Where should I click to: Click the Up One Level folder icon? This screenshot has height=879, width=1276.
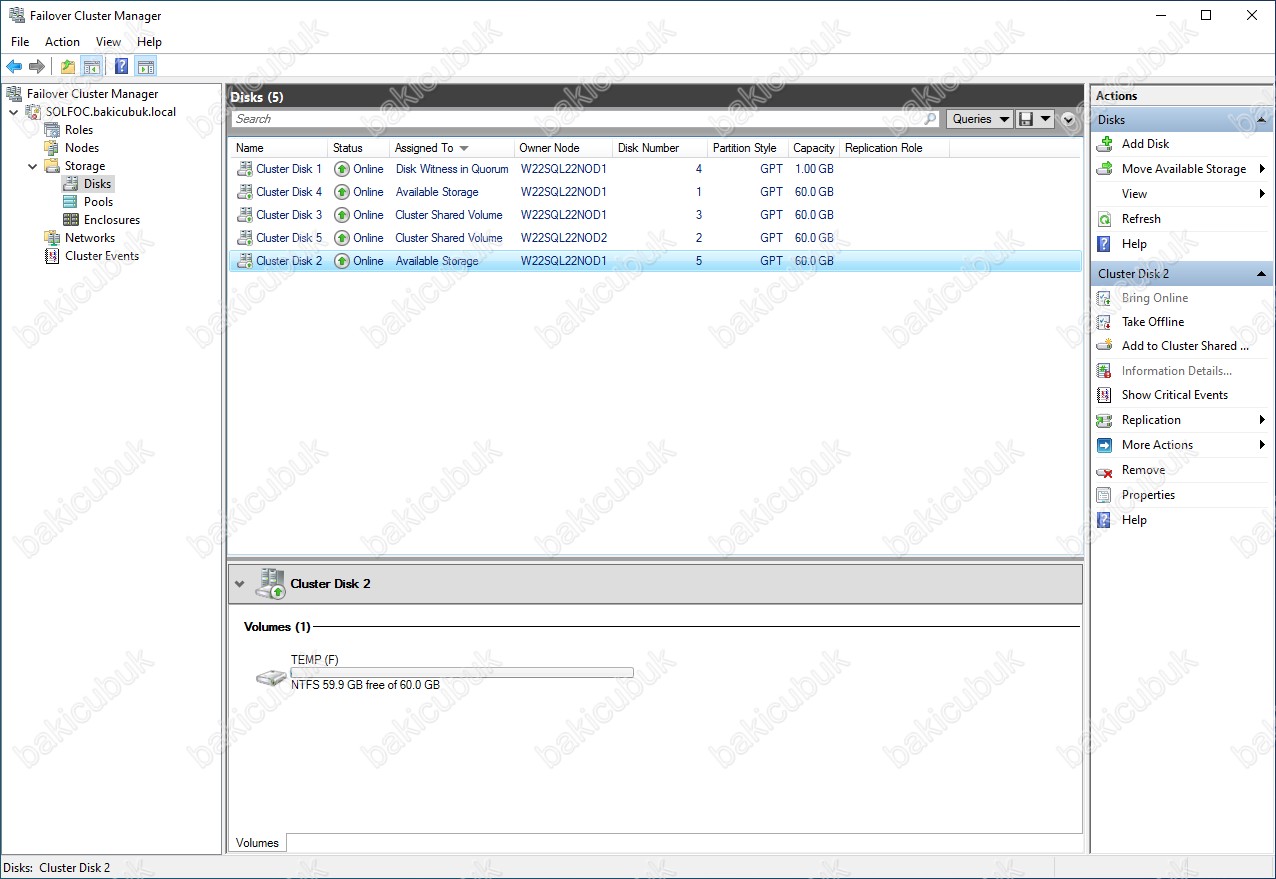tap(67, 67)
